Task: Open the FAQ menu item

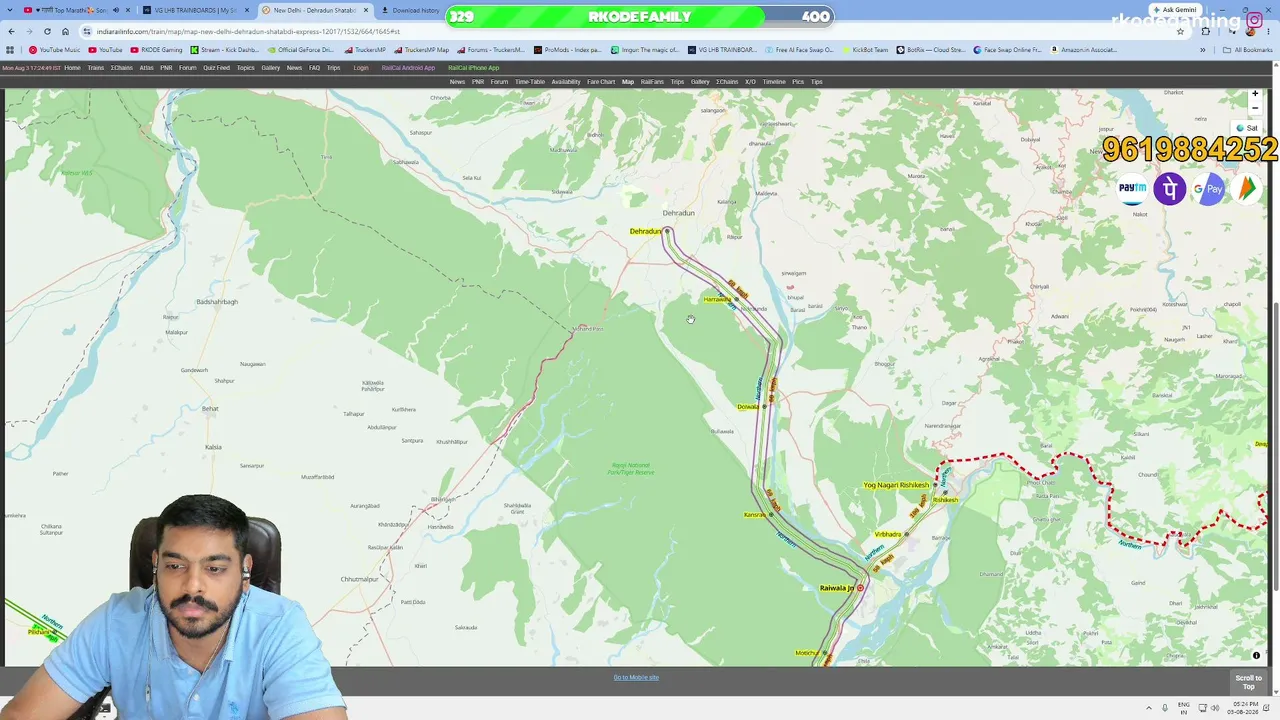Action: pyautogui.click(x=314, y=68)
